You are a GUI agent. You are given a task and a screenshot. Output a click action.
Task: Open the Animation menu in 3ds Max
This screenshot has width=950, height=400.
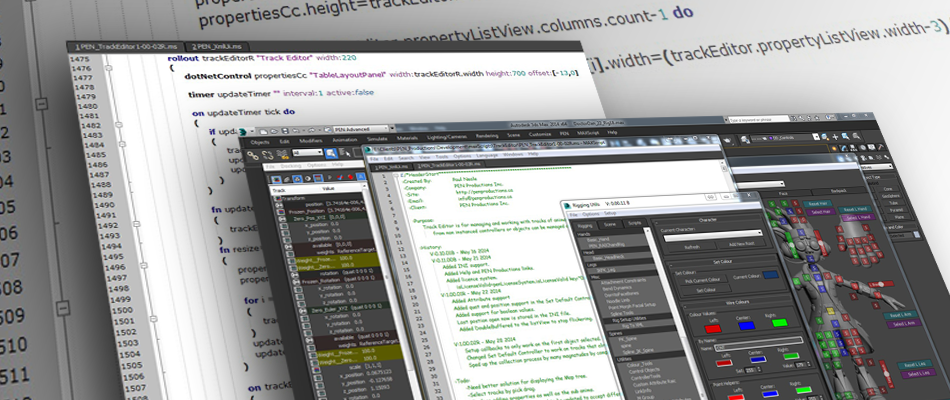coord(345,140)
